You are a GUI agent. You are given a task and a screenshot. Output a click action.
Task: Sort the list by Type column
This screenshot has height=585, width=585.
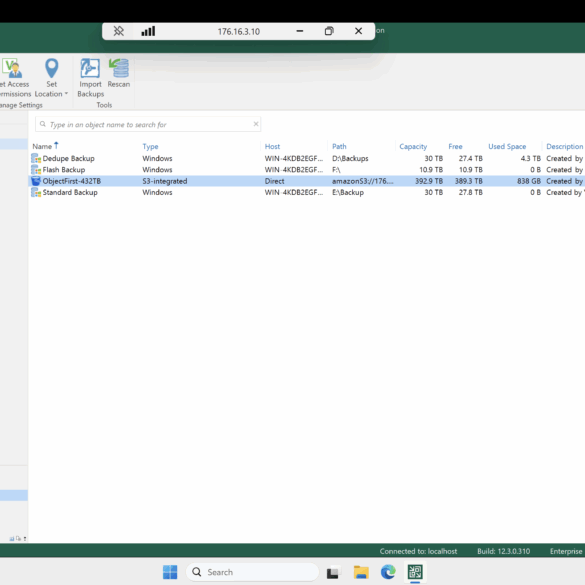150,146
